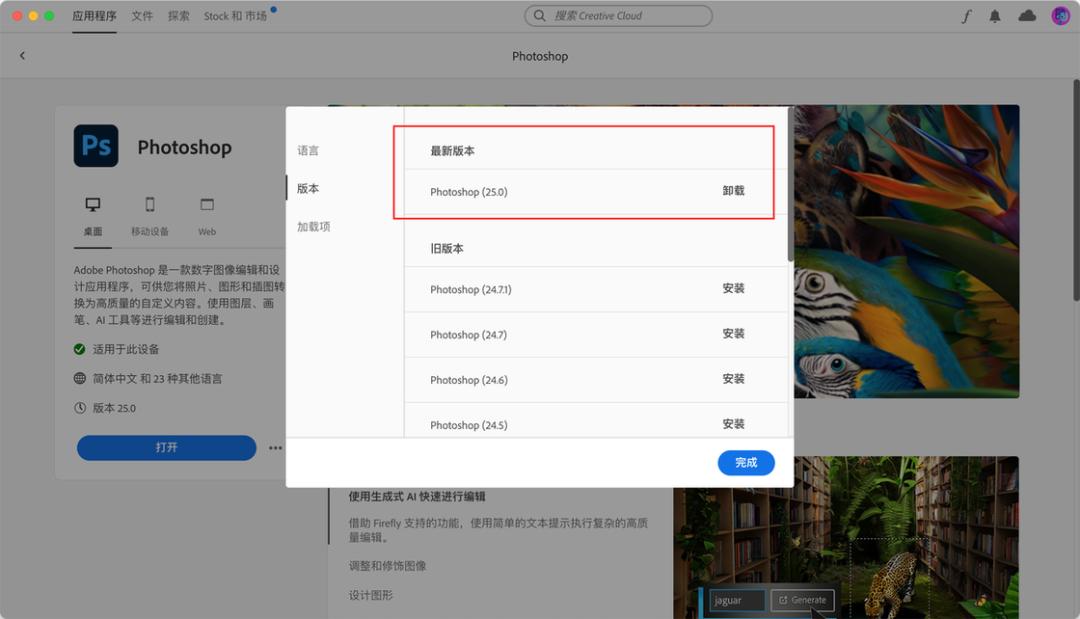Open more options with the … icon
This screenshot has height=619, width=1080.
pyautogui.click(x=275, y=448)
